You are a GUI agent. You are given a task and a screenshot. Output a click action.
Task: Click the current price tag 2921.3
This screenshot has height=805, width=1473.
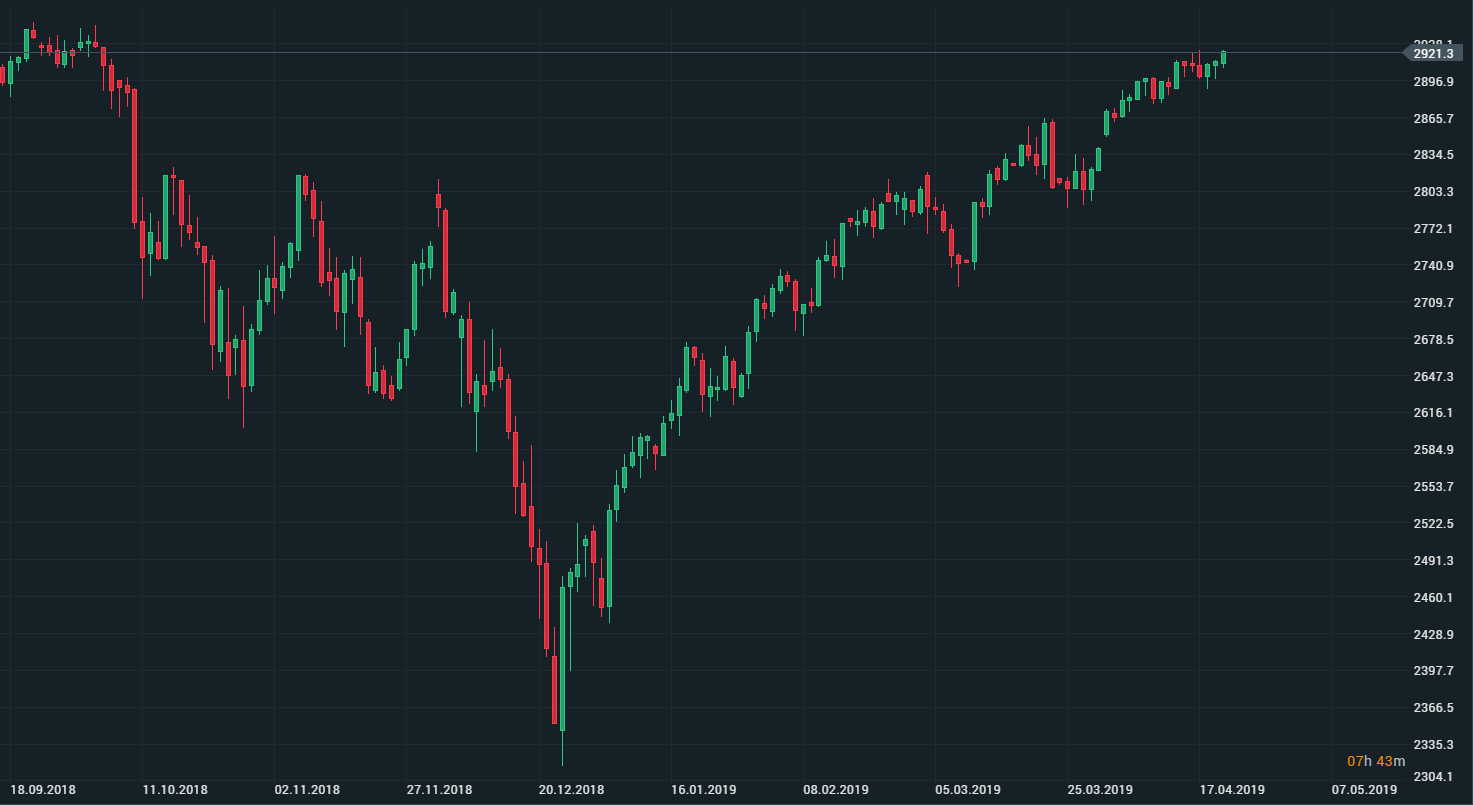[1434, 53]
